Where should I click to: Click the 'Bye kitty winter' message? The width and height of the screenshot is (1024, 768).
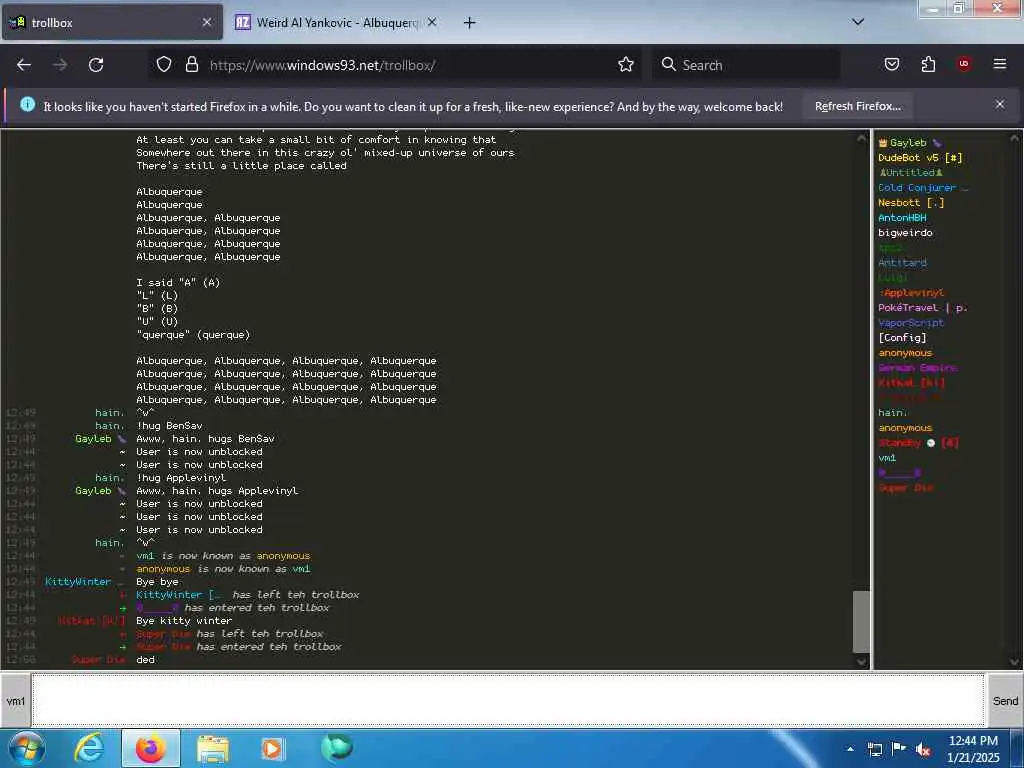point(184,620)
